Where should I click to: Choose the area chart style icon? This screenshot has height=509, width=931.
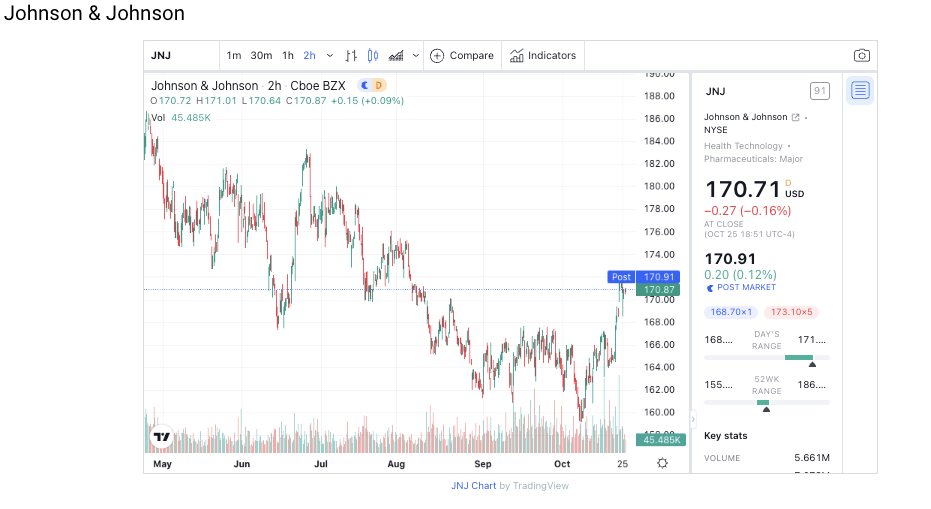[x=396, y=56]
